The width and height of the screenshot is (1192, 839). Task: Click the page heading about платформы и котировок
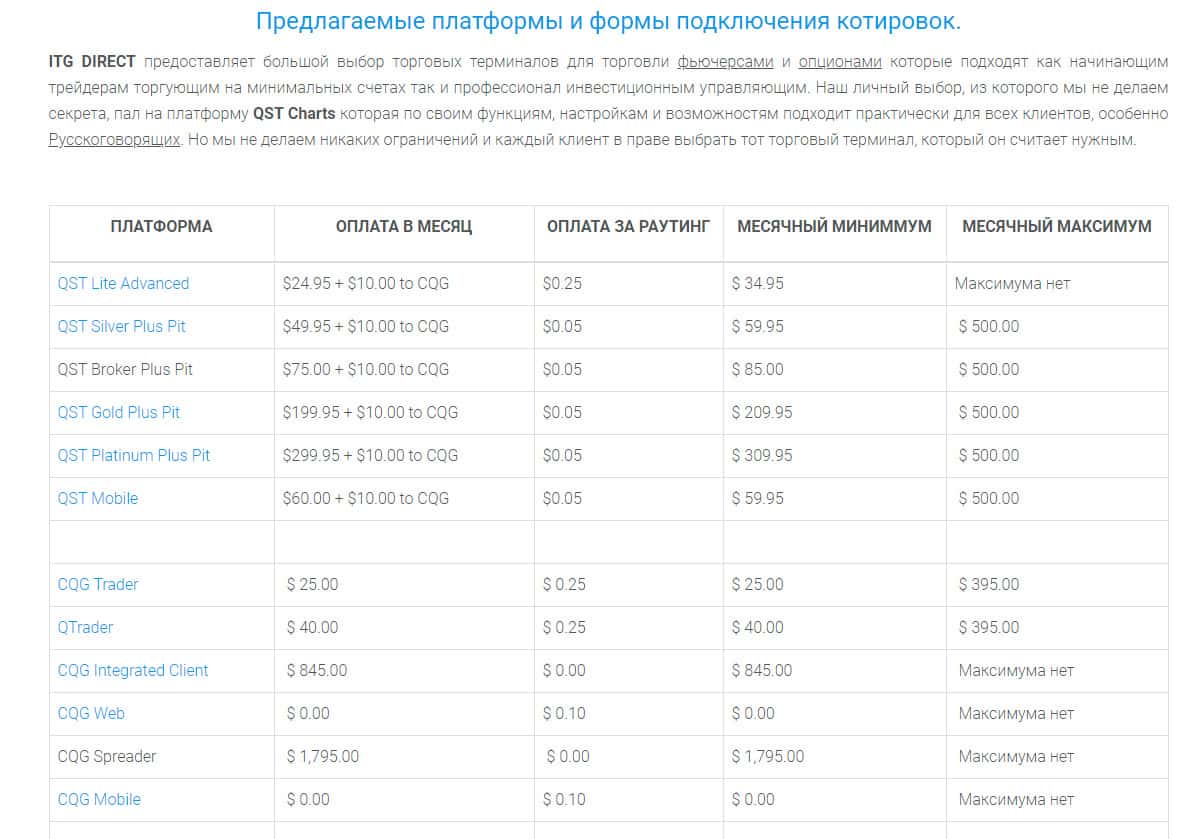point(608,21)
